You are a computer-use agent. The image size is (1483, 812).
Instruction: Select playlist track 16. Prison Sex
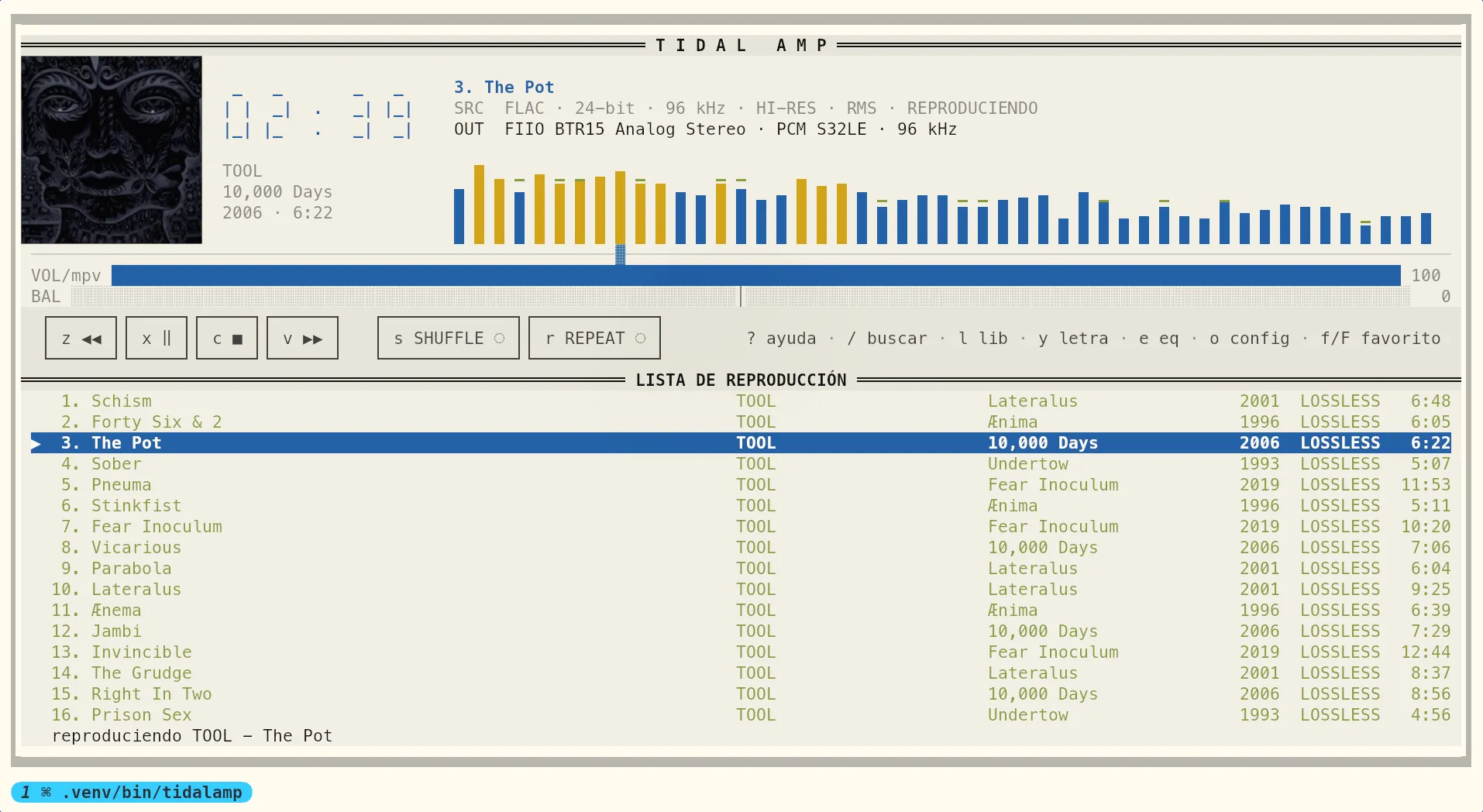click(741, 714)
